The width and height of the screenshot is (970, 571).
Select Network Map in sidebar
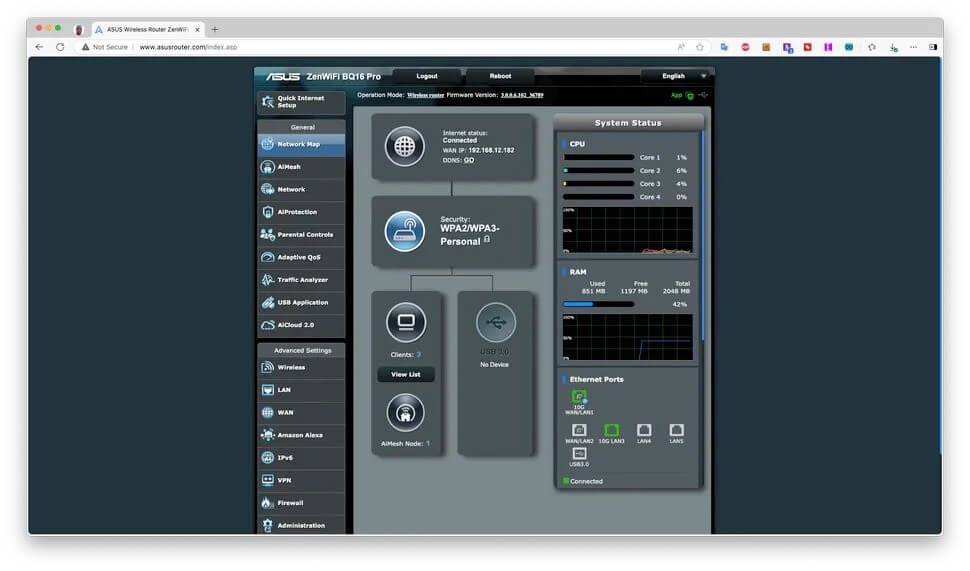301,145
